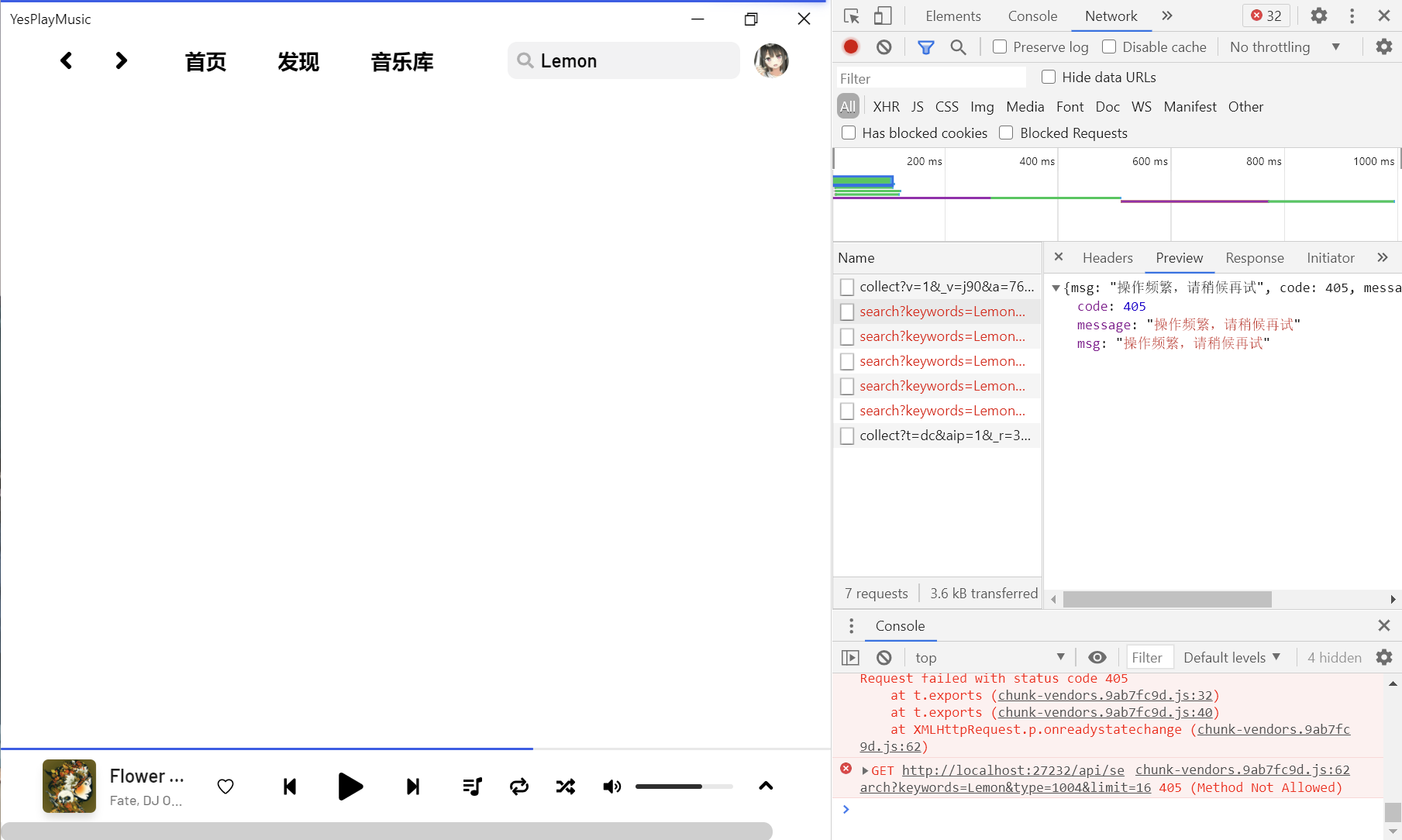Filter requests by XHR type
Screen dimensions: 1402x840
coord(887,107)
